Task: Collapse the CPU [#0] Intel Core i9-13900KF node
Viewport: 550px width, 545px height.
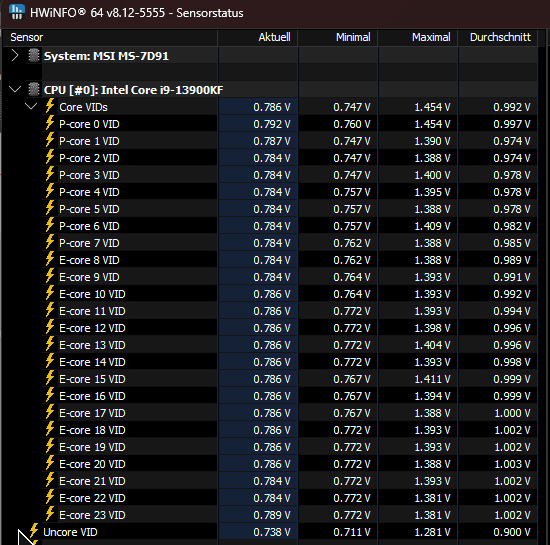Action: click(x=15, y=89)
